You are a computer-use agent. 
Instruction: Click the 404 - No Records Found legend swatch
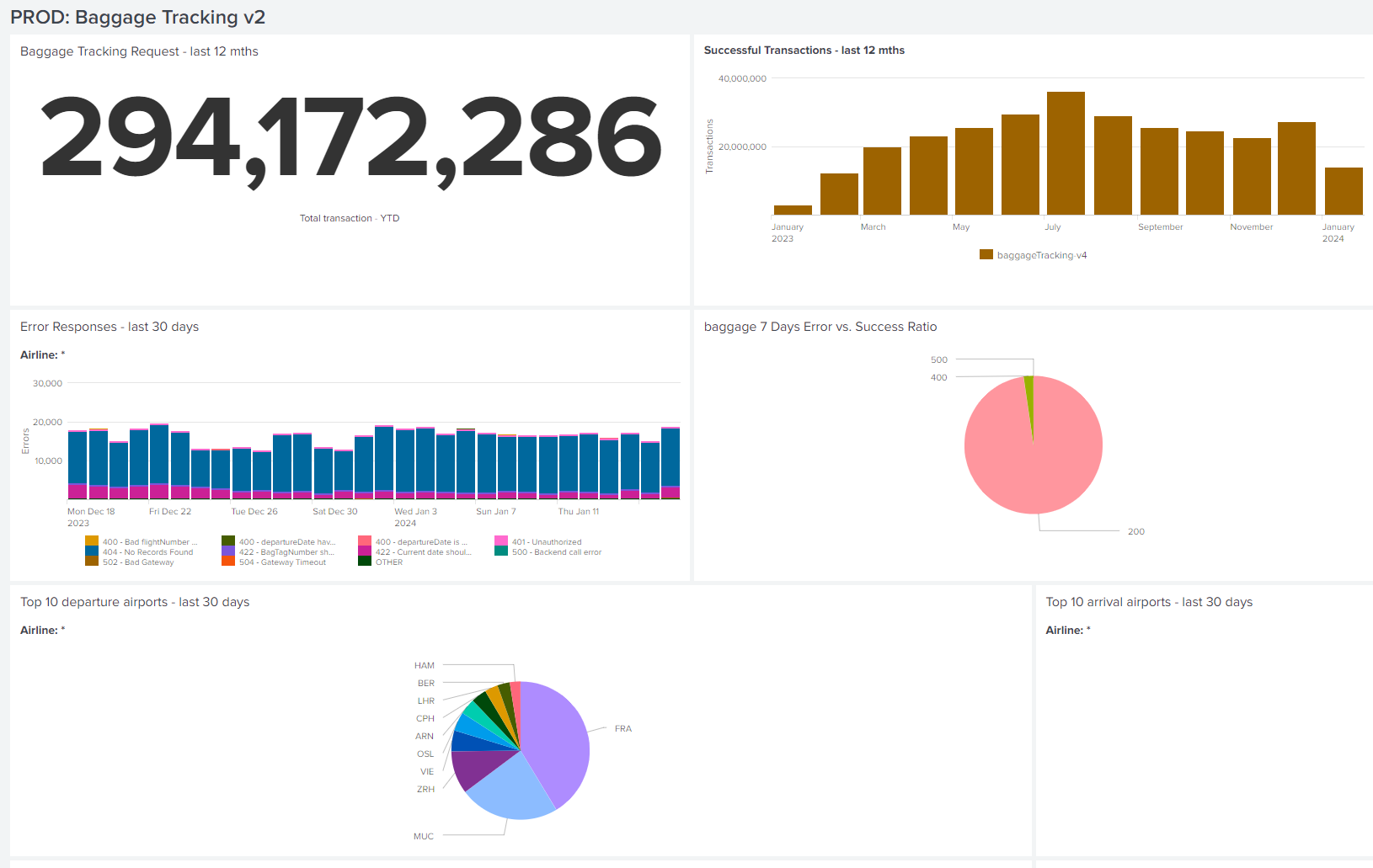point(92,551)
